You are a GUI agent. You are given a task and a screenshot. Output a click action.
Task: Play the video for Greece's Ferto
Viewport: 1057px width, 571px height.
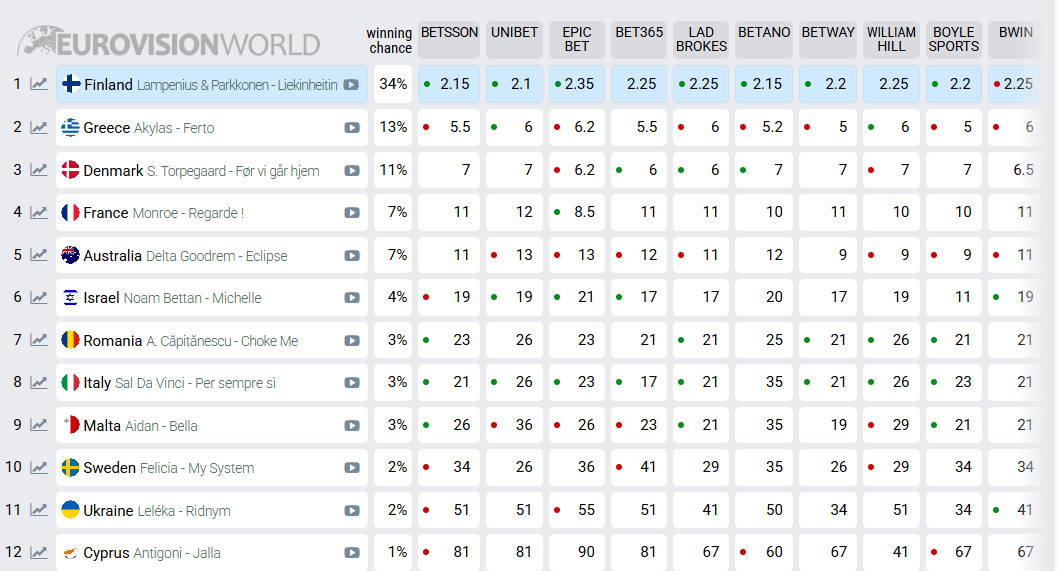click(x=351, y=128)
